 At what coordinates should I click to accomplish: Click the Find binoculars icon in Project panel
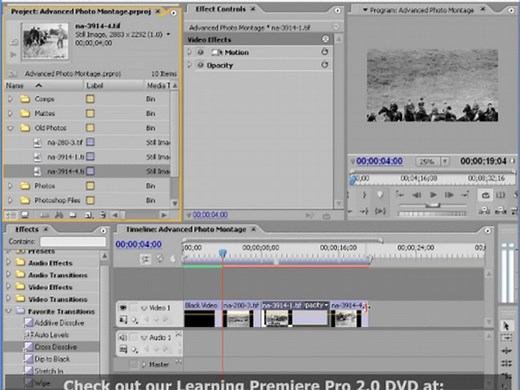point(59,215)
